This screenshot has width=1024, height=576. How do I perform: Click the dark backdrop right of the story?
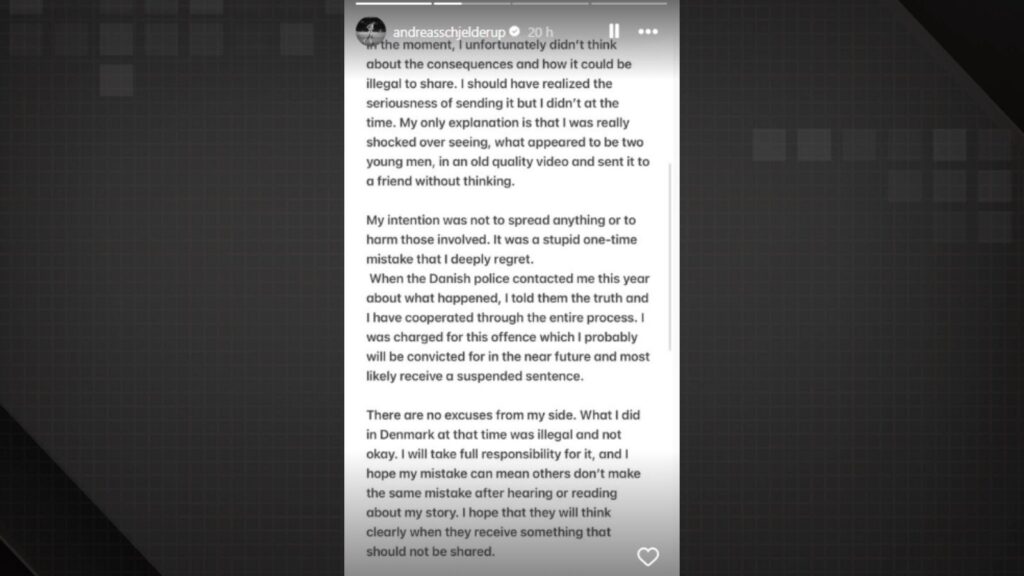(850, 300)
